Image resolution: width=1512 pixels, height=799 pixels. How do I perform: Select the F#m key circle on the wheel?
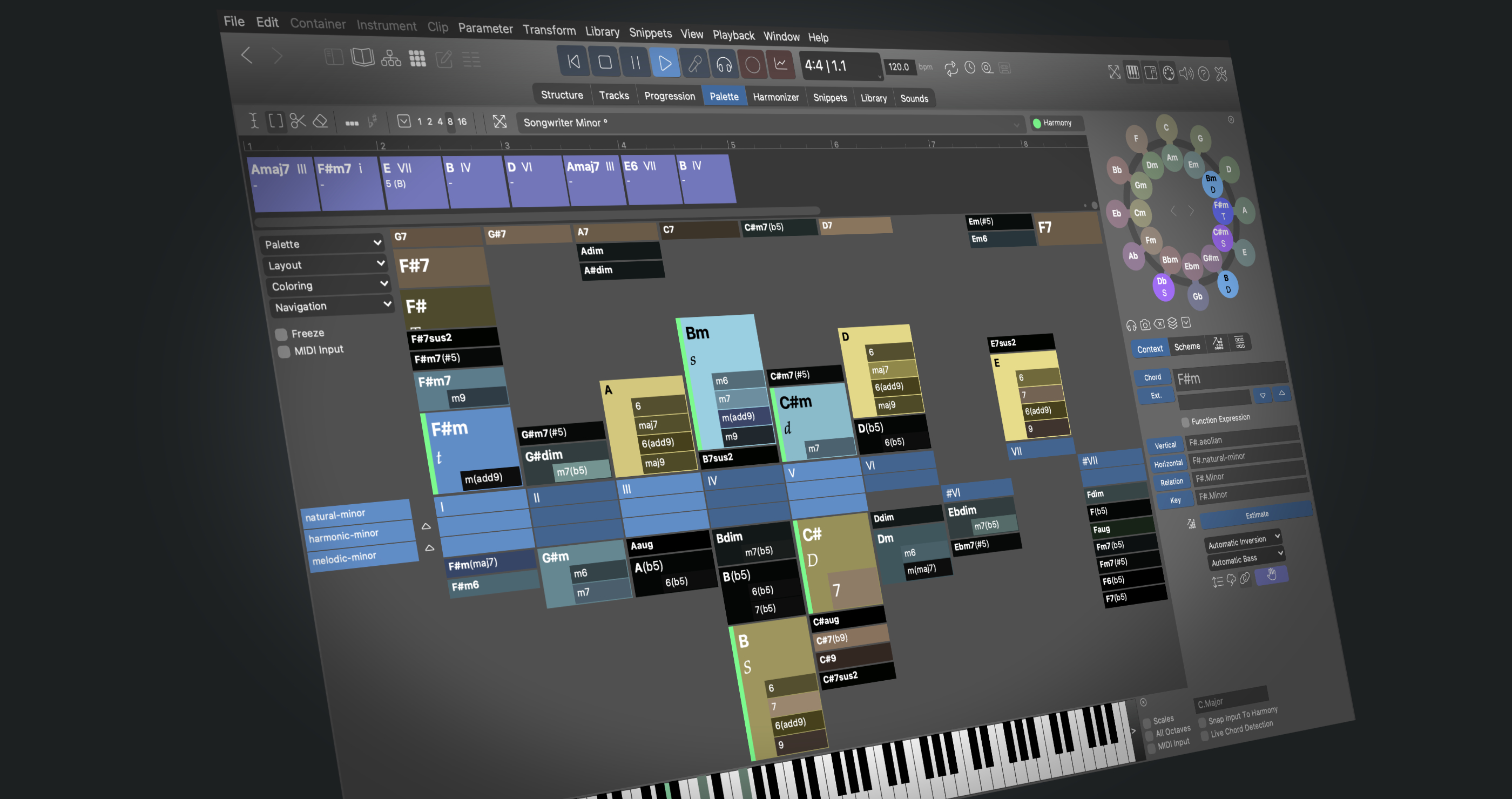pos(1222,210)
